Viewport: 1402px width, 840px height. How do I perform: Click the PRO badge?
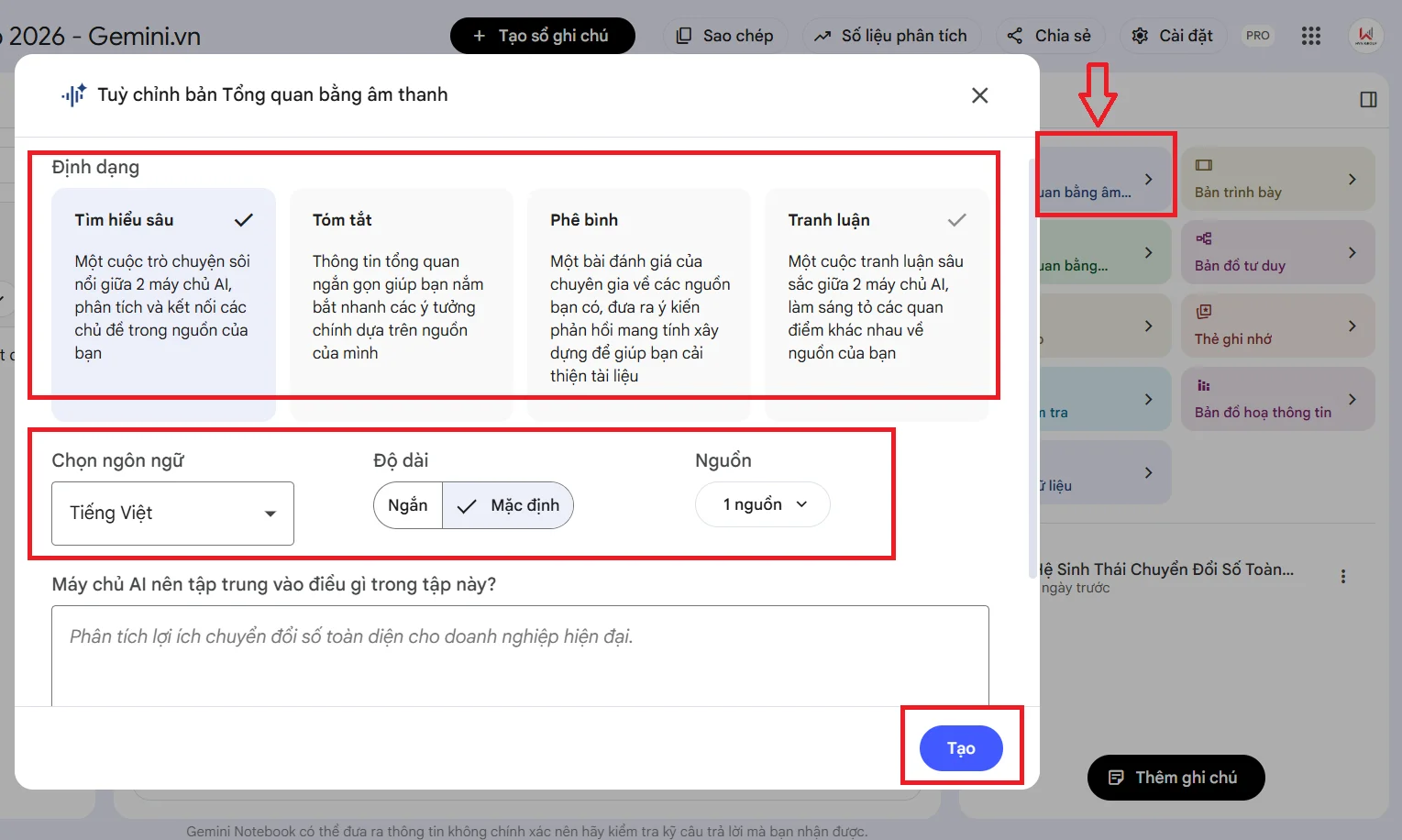tap(1258, 36)
